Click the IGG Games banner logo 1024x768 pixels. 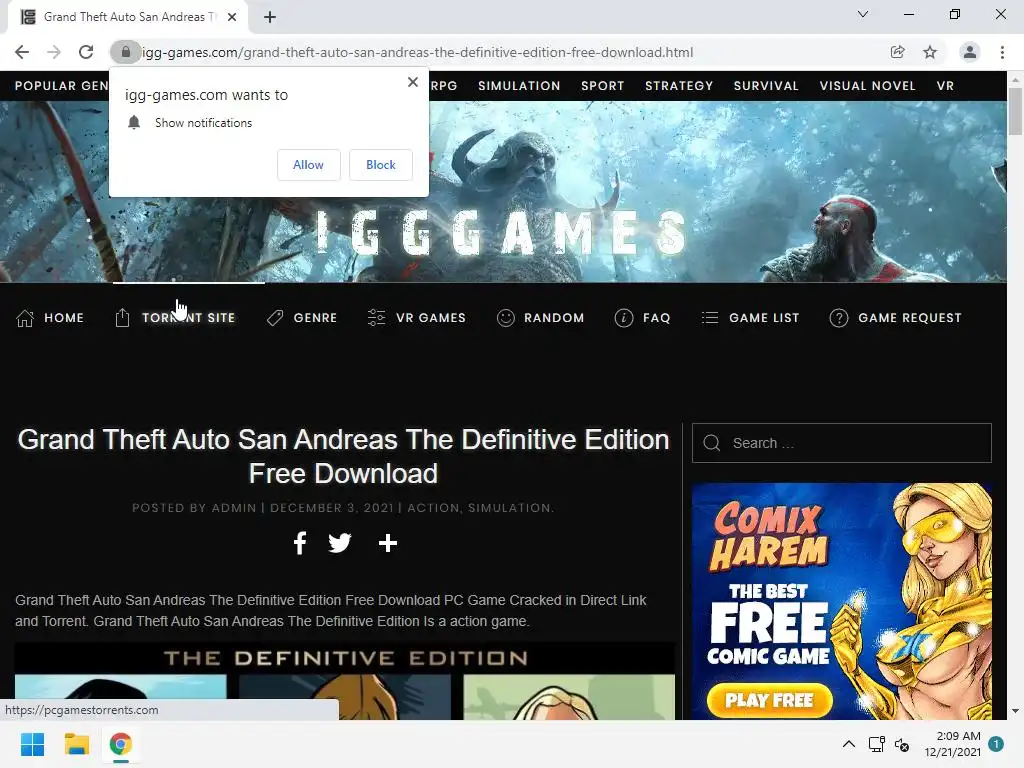pos(501,232)
